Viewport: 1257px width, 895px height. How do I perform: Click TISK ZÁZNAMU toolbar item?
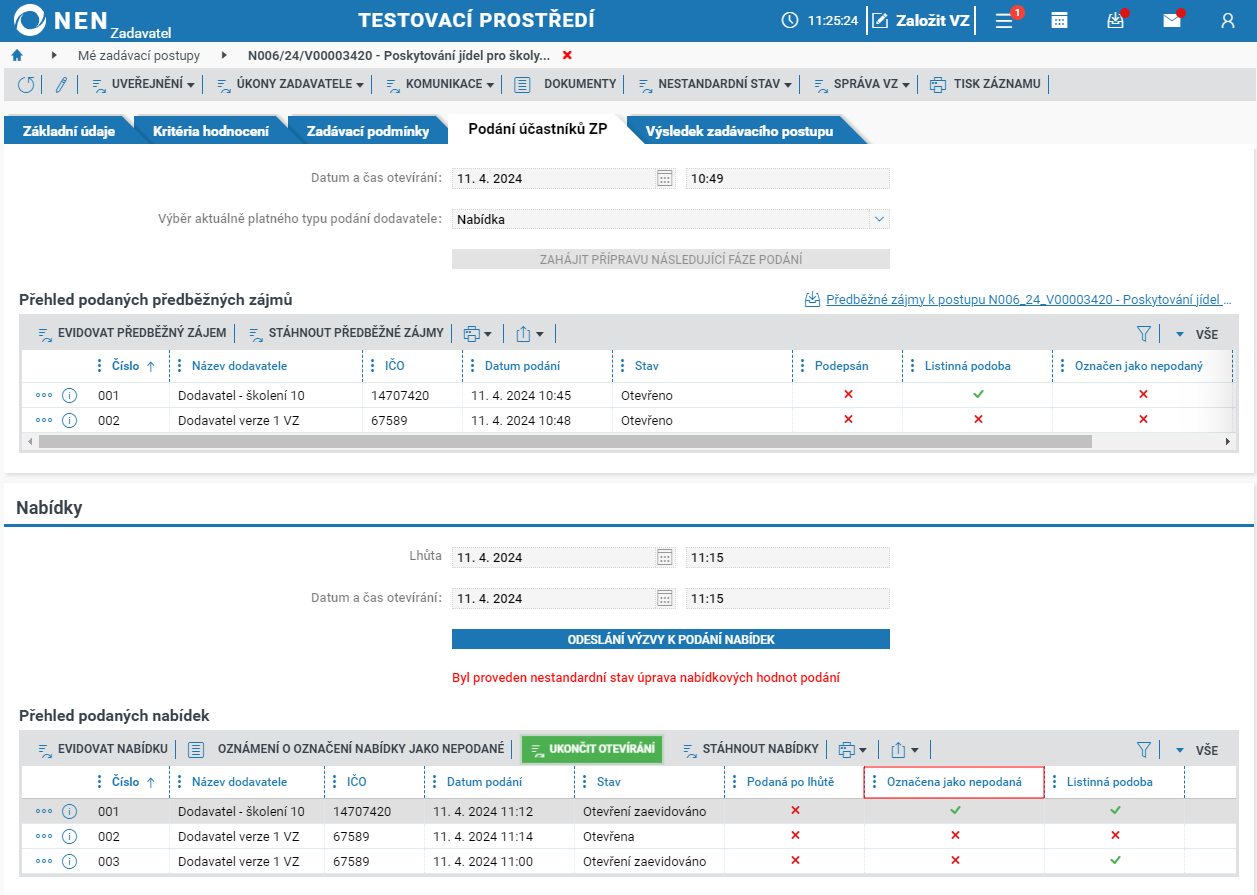985,85
